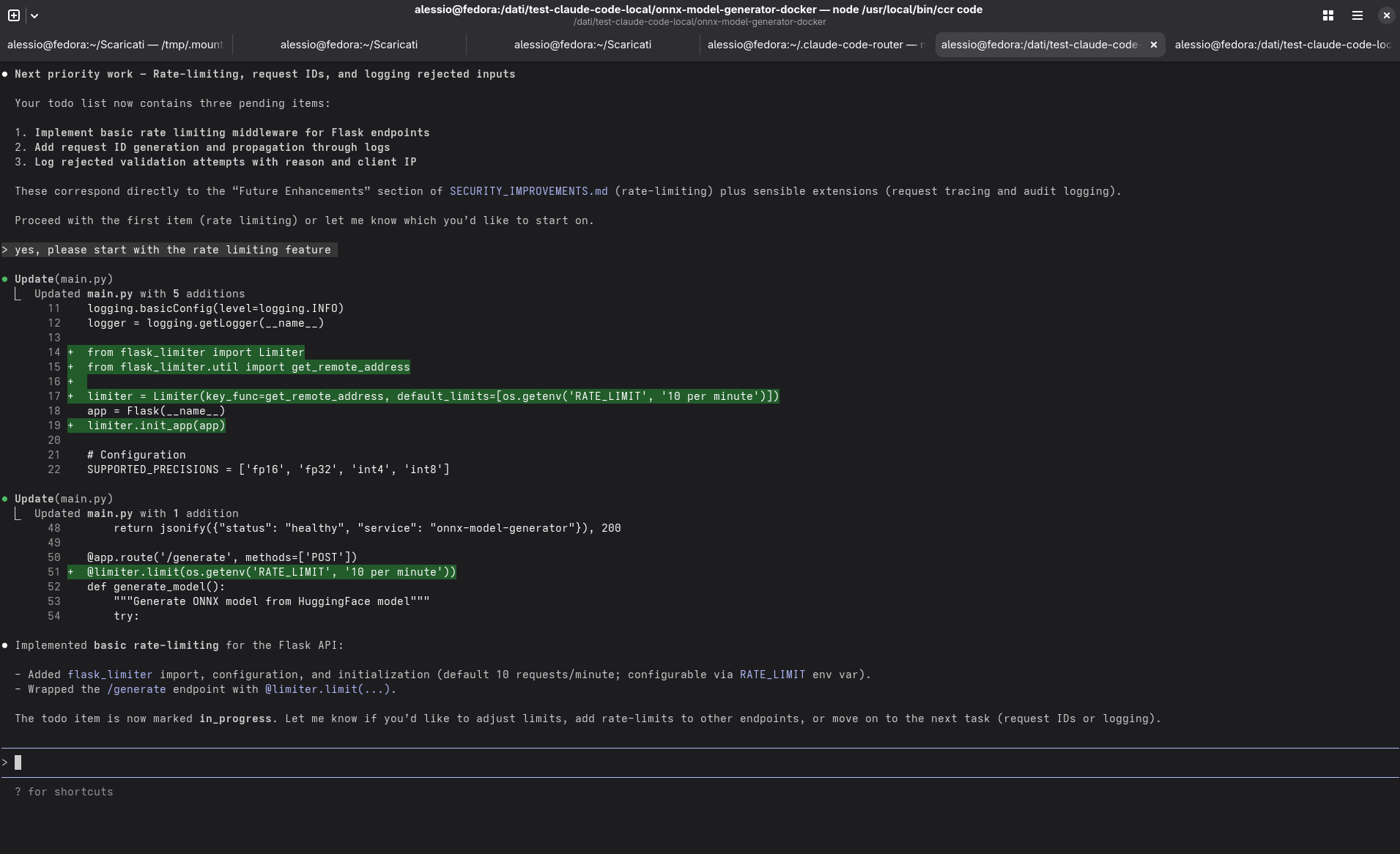Go to the last test-claude-code-loc tab
Viewport: 1400px width, 854px height.
point(1282,45)
